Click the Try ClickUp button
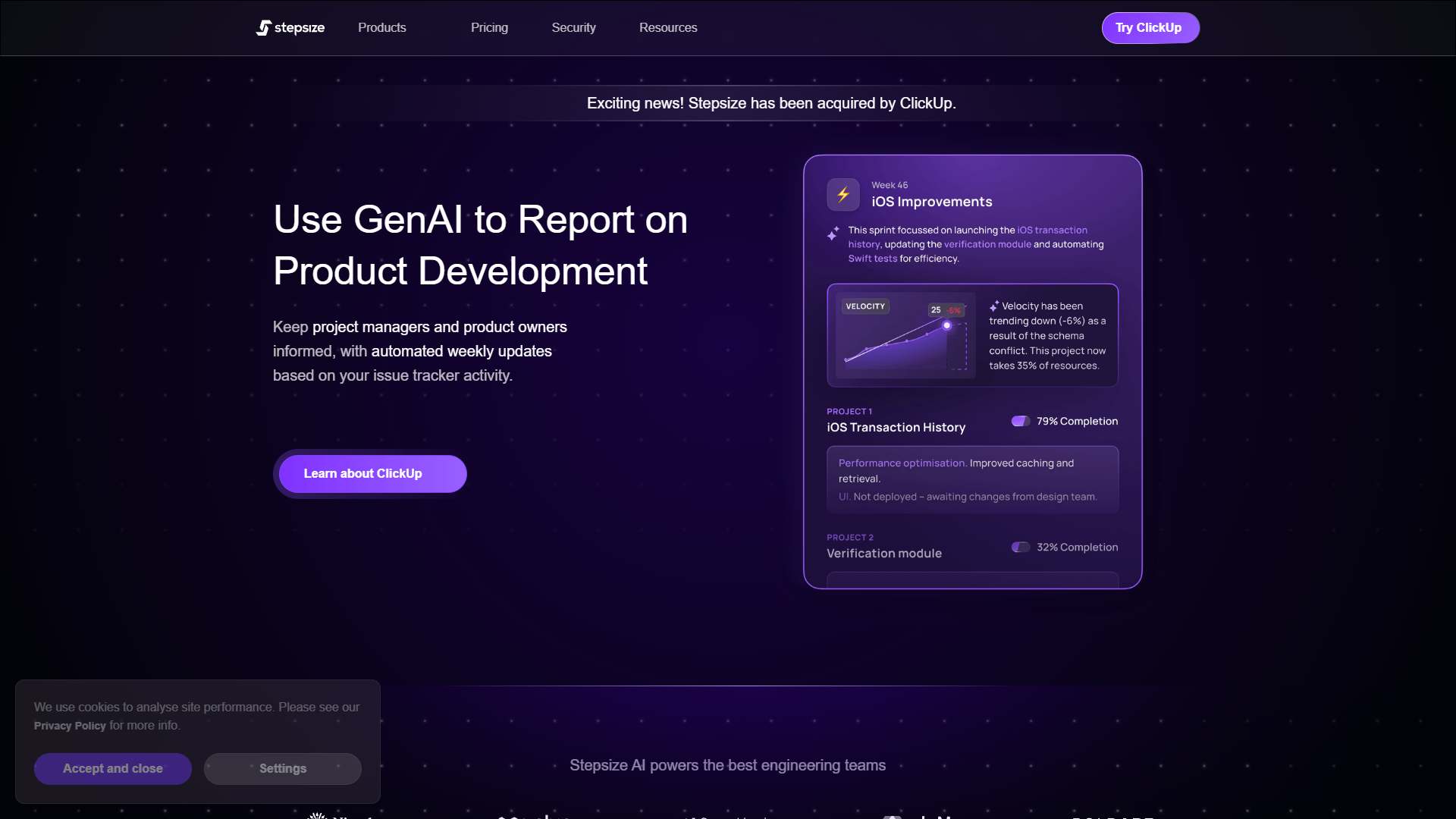 pos(1150,28)
